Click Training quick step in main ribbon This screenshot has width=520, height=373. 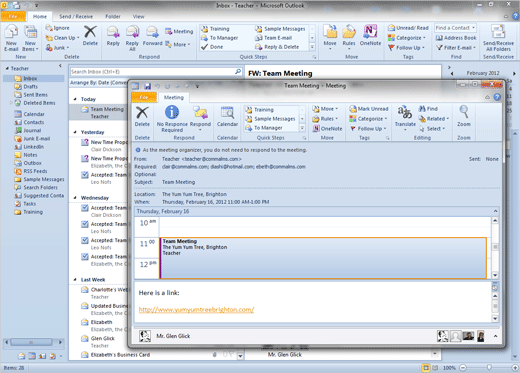215,29
